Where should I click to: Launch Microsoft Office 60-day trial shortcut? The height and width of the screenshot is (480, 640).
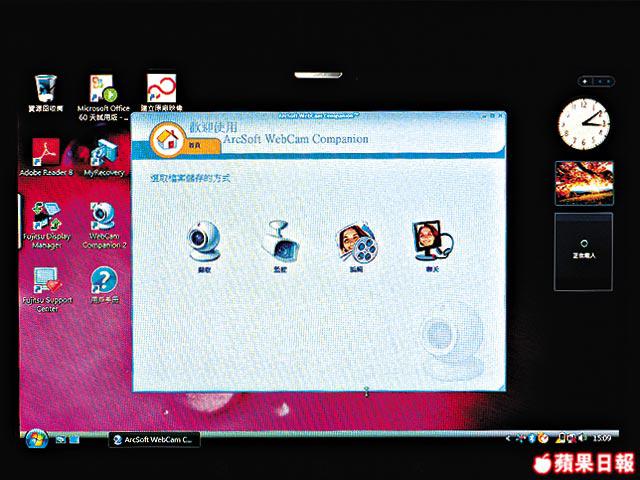click(103, 88)
